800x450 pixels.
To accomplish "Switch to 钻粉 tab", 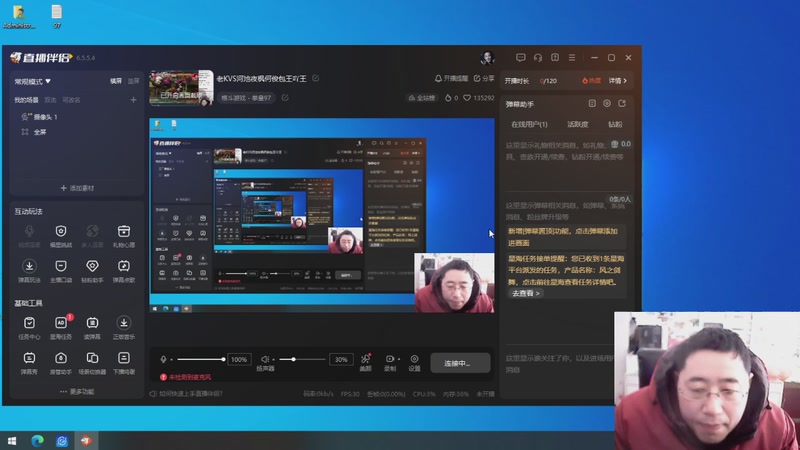I will coord(615,124).
